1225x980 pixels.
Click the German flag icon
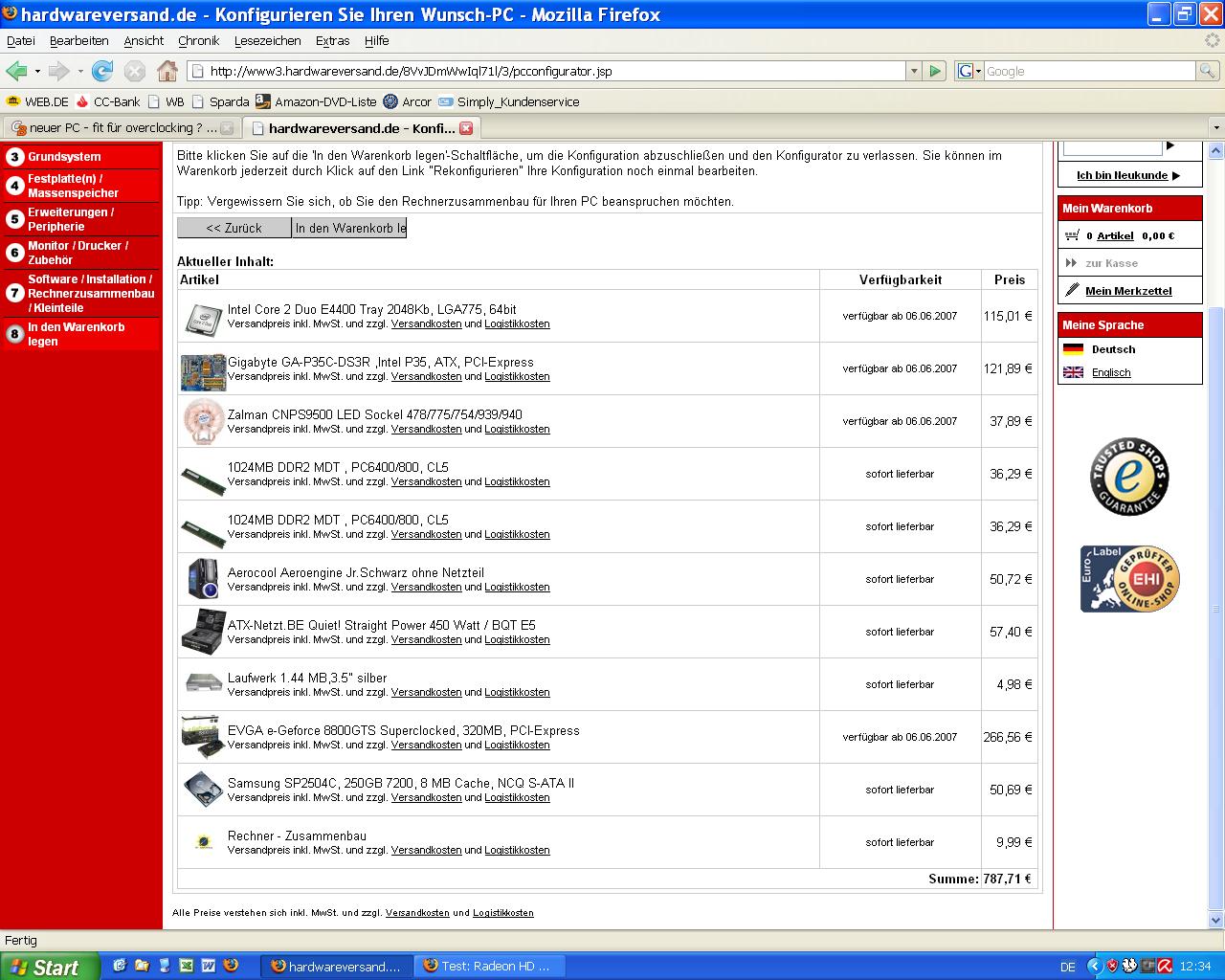pos(1074,349)
